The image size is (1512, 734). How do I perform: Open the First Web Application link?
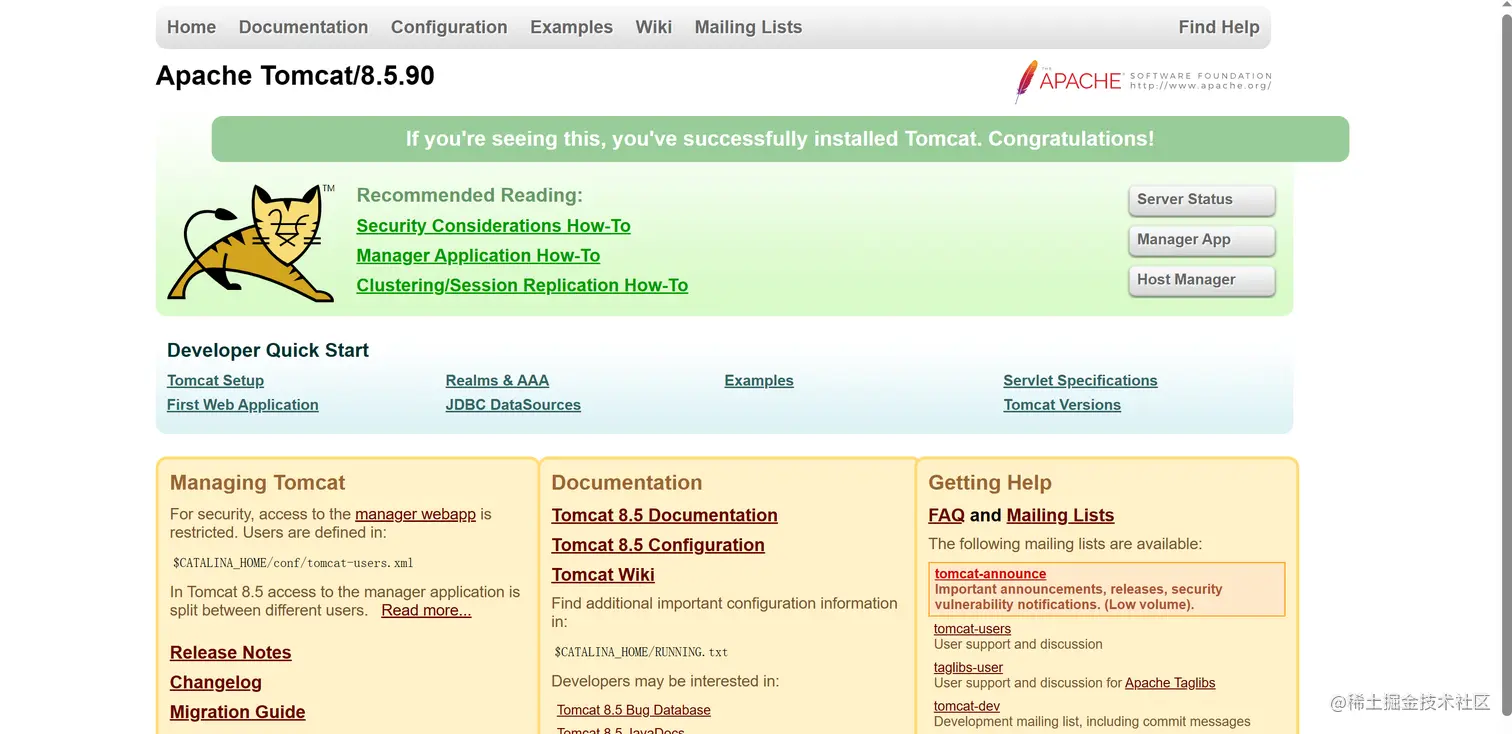click(242, 405)
